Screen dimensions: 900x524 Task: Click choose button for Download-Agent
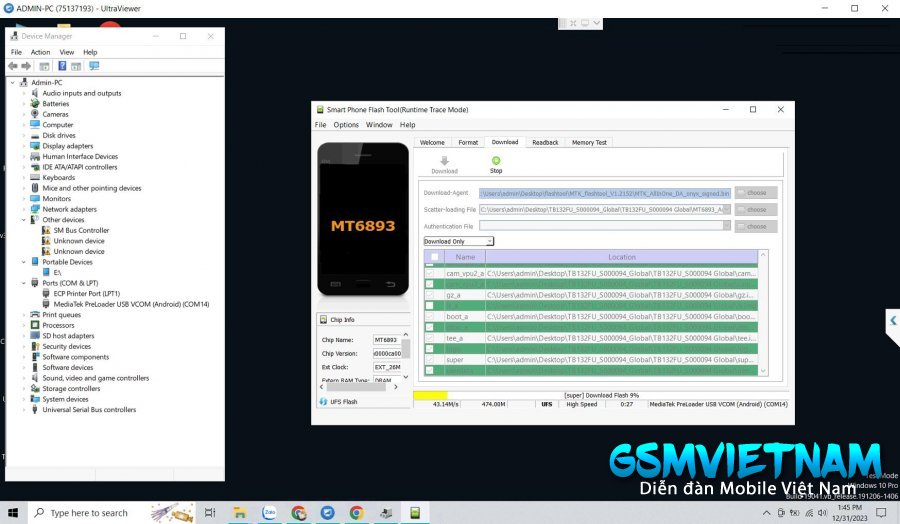tap(757, 193)
